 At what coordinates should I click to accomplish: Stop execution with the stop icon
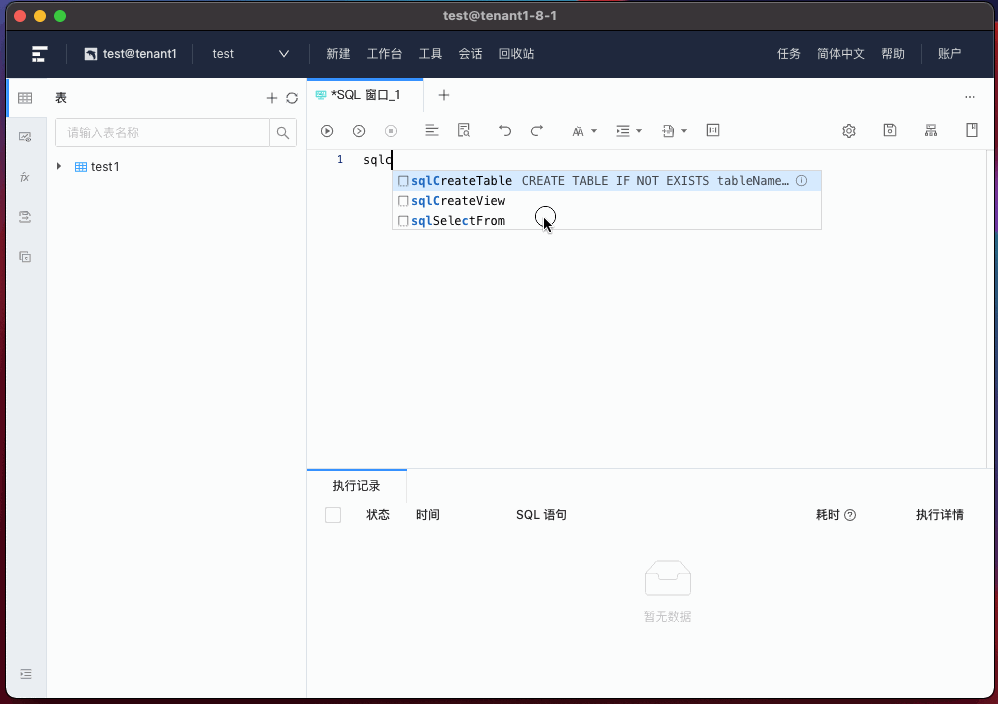coord(391,130)
